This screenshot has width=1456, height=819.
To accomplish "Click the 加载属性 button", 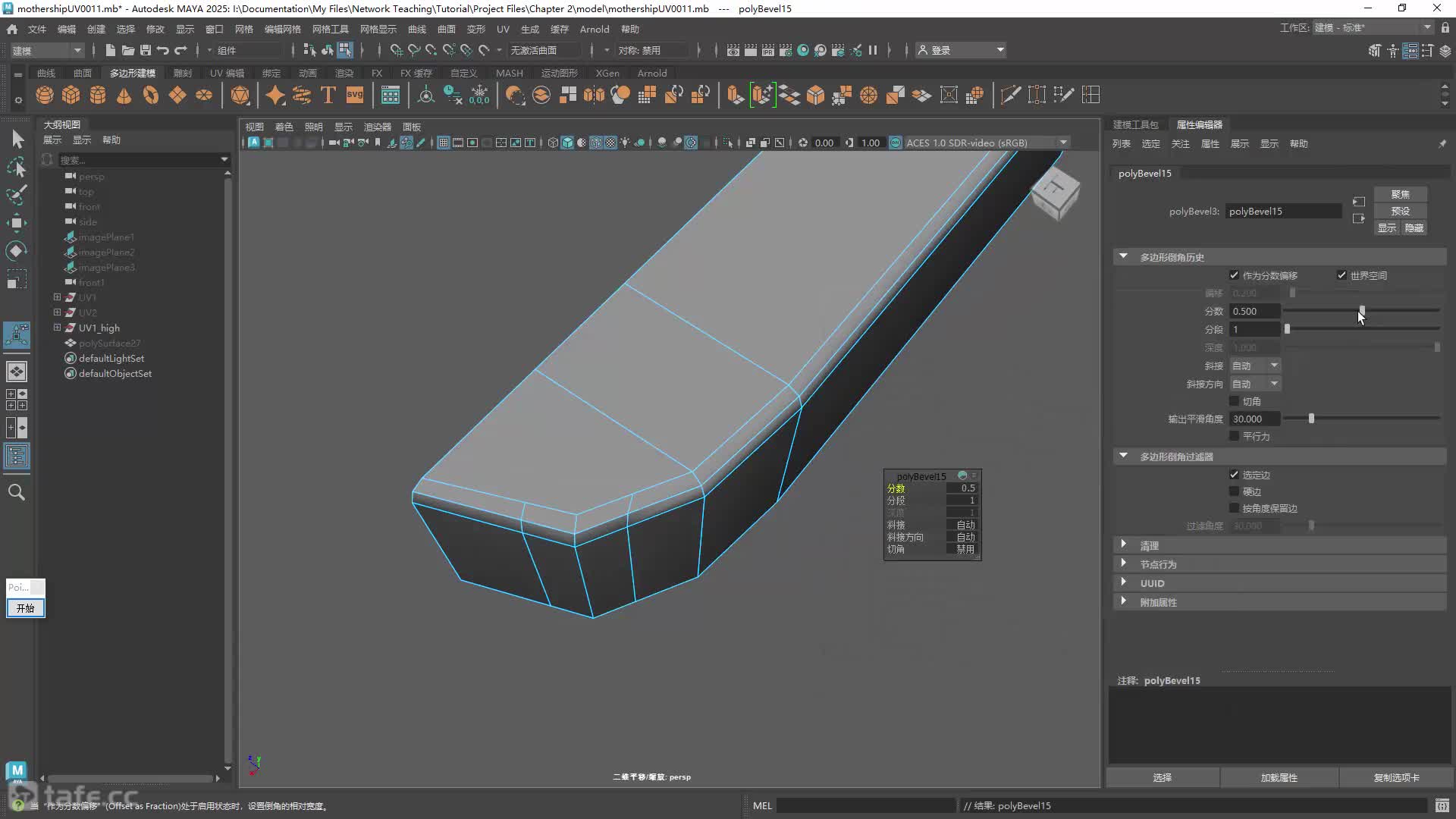I will pyautogui.click(x=1279, y=777).
